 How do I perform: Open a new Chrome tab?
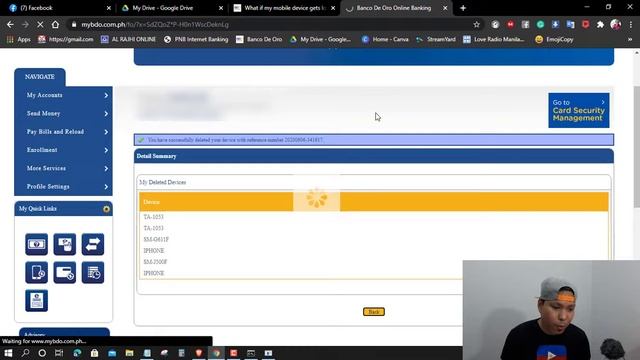[x=463, y=8]
